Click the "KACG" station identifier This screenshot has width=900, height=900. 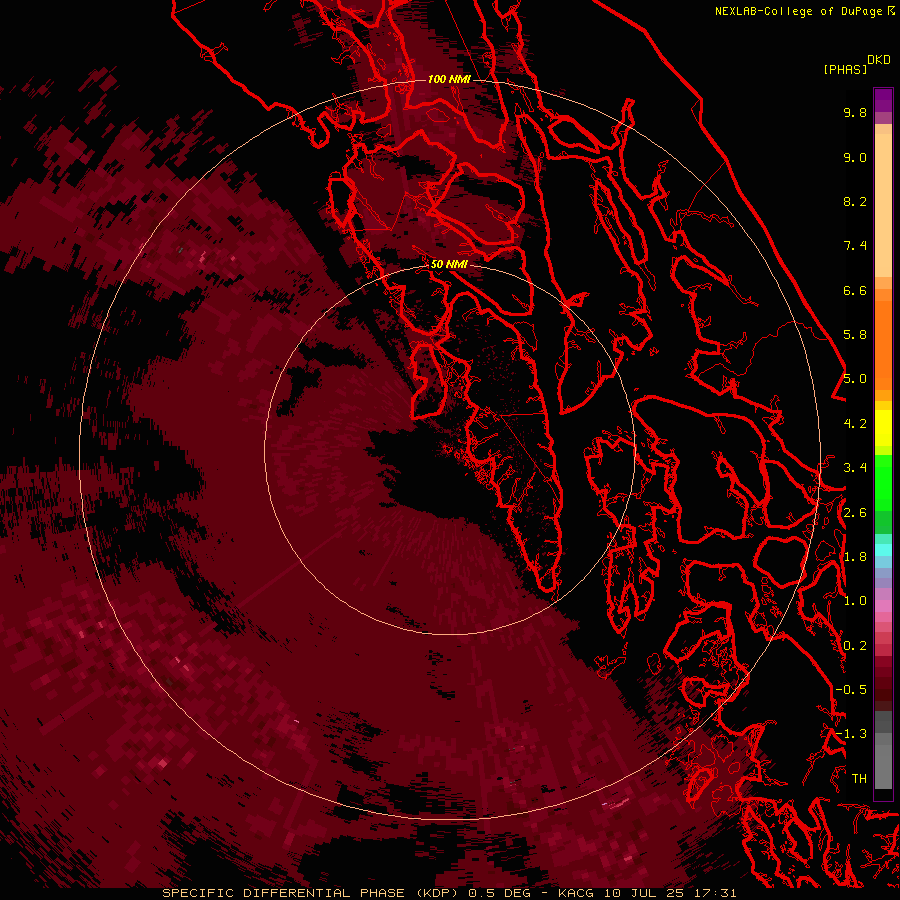point(576,893)
